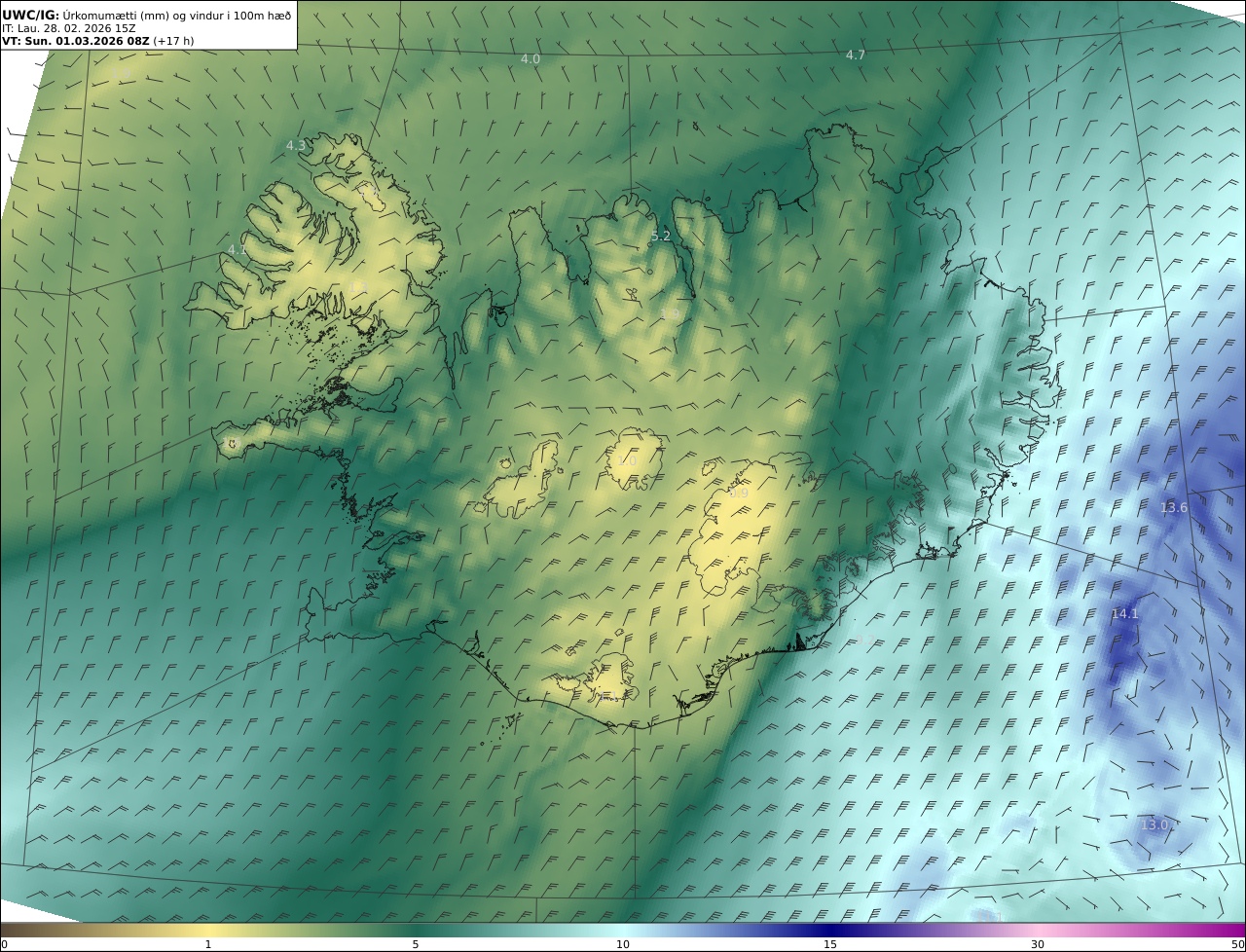This screenshot has width=1246, height=952.
Task: Click the '4.3' value near the Westfjords
Action: click(296, 145)
